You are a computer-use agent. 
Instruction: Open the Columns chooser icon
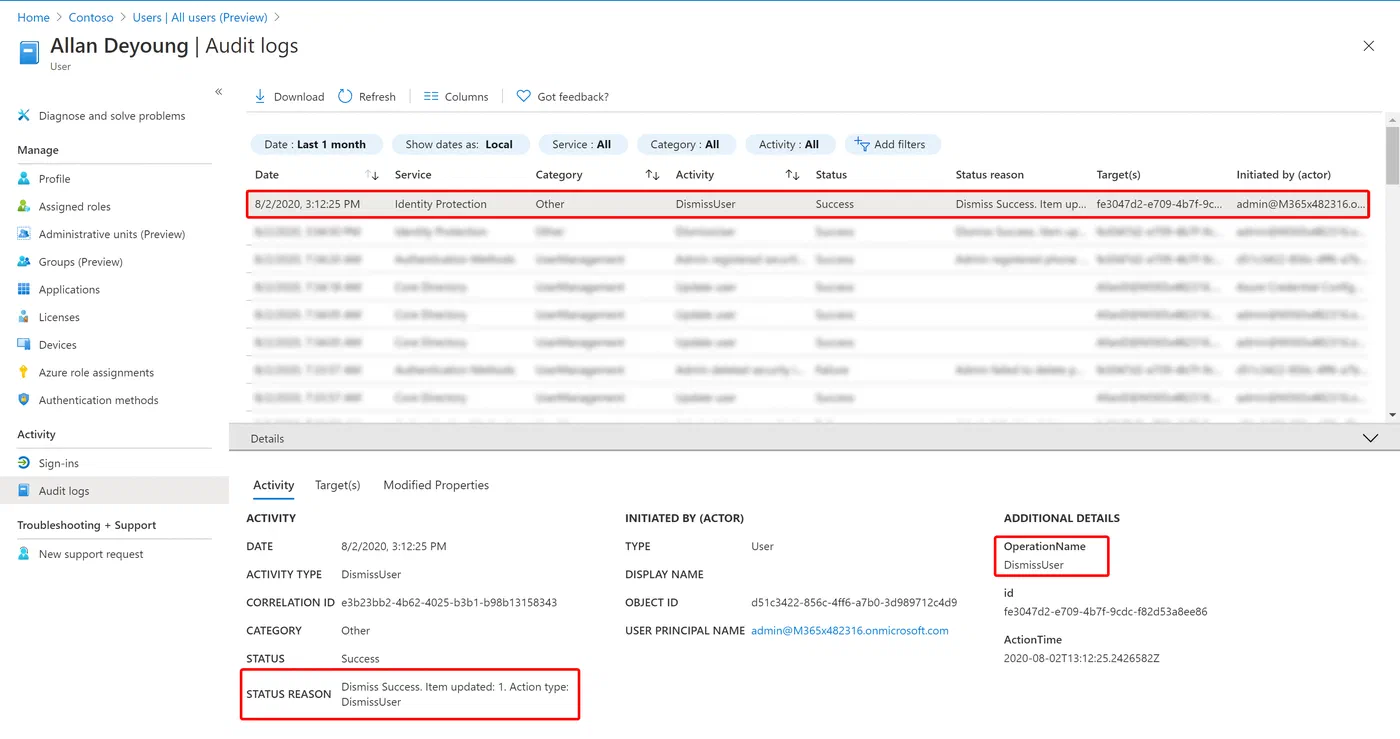pos(431,96)
